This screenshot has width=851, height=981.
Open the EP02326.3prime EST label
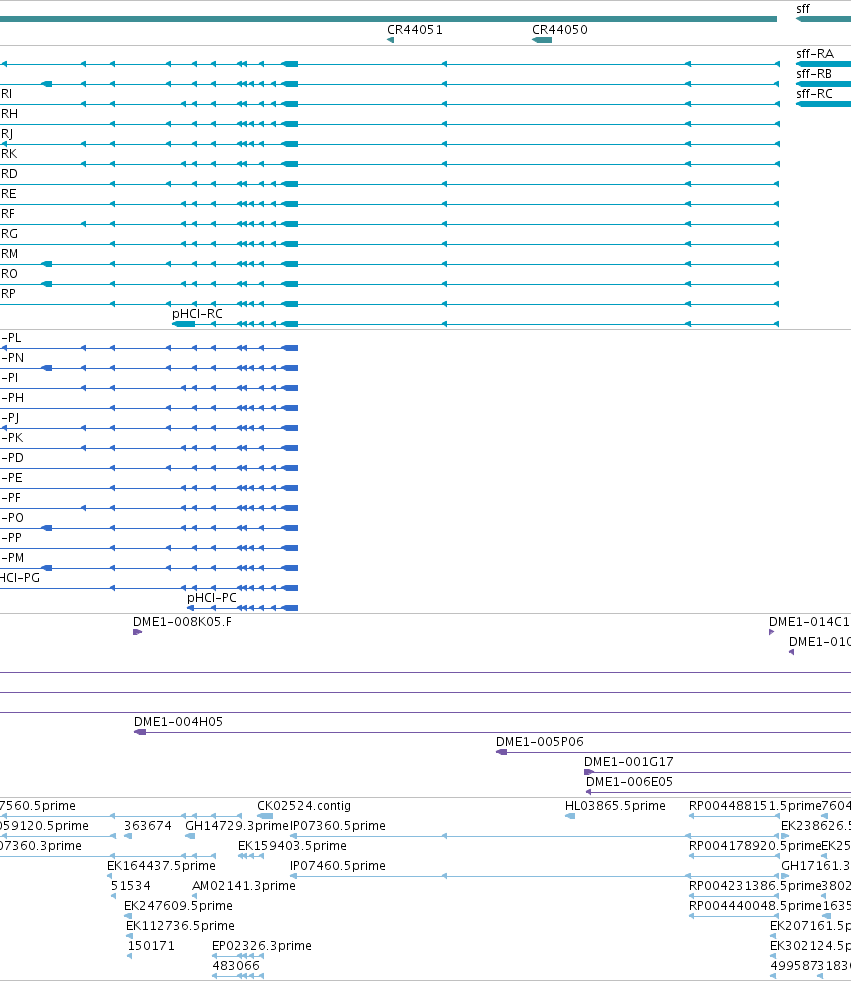[x=262, y=946]
